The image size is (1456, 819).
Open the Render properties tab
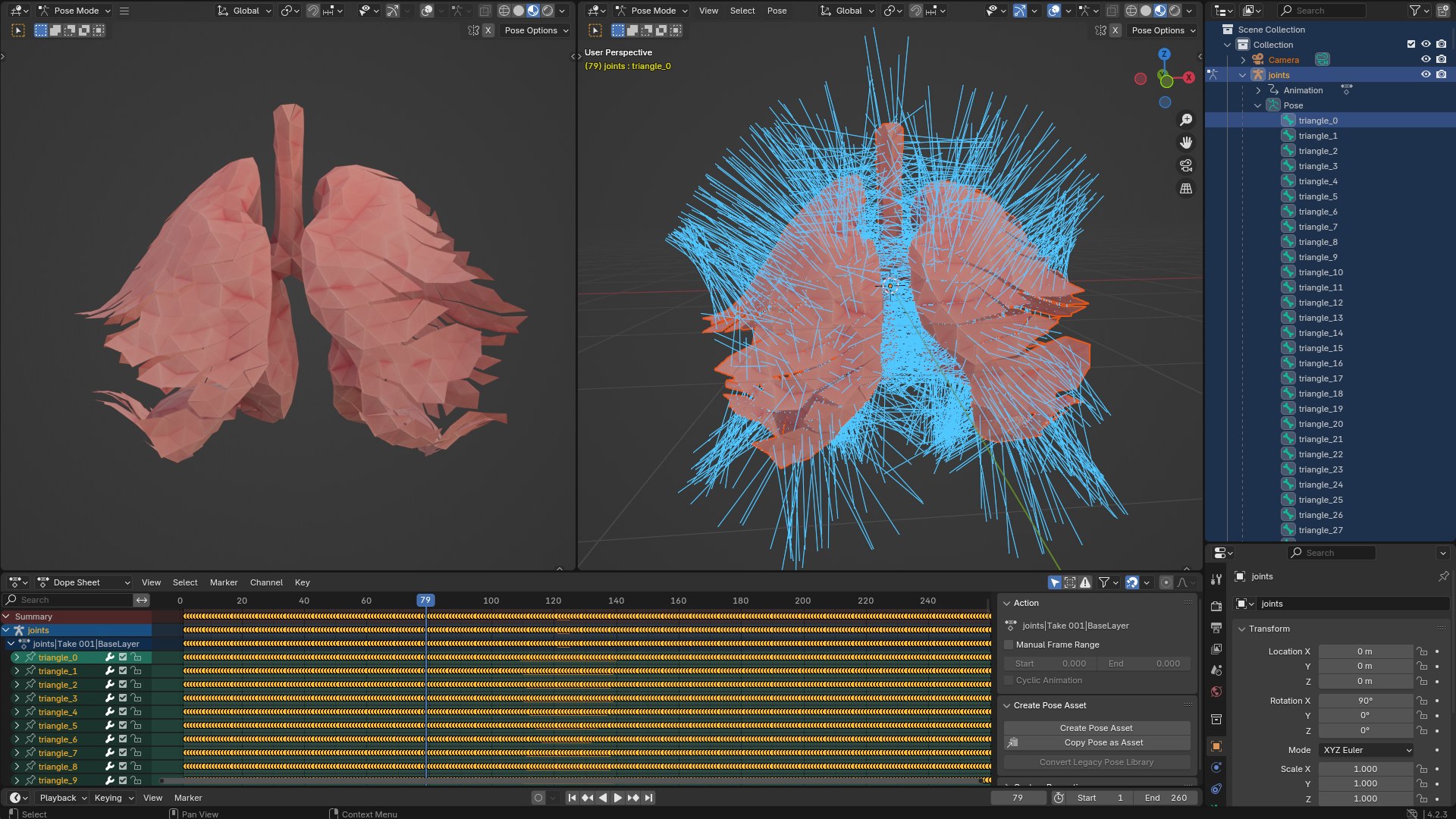pos(1216,606)
